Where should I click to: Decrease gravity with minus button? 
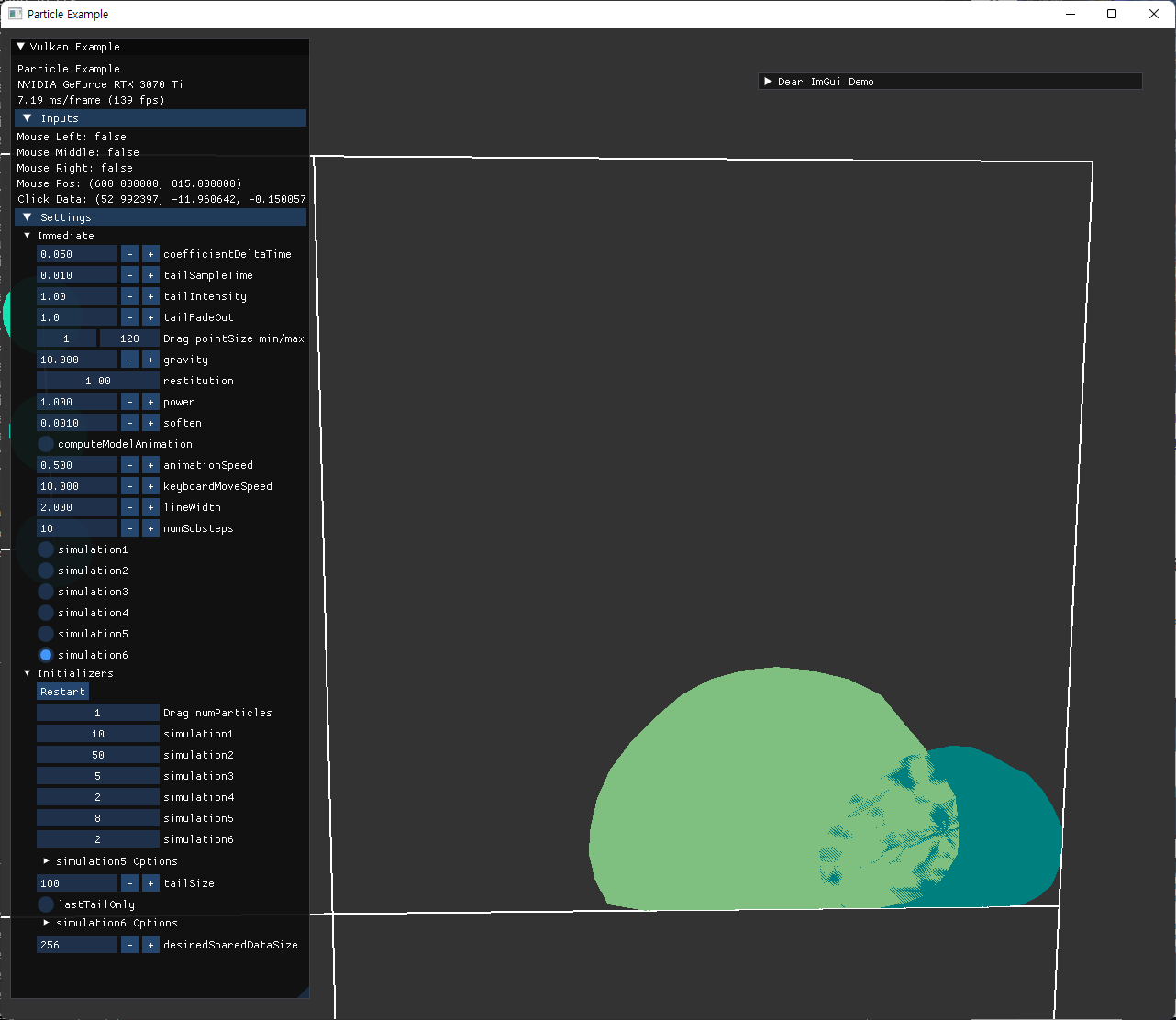[x=129, y=360]
